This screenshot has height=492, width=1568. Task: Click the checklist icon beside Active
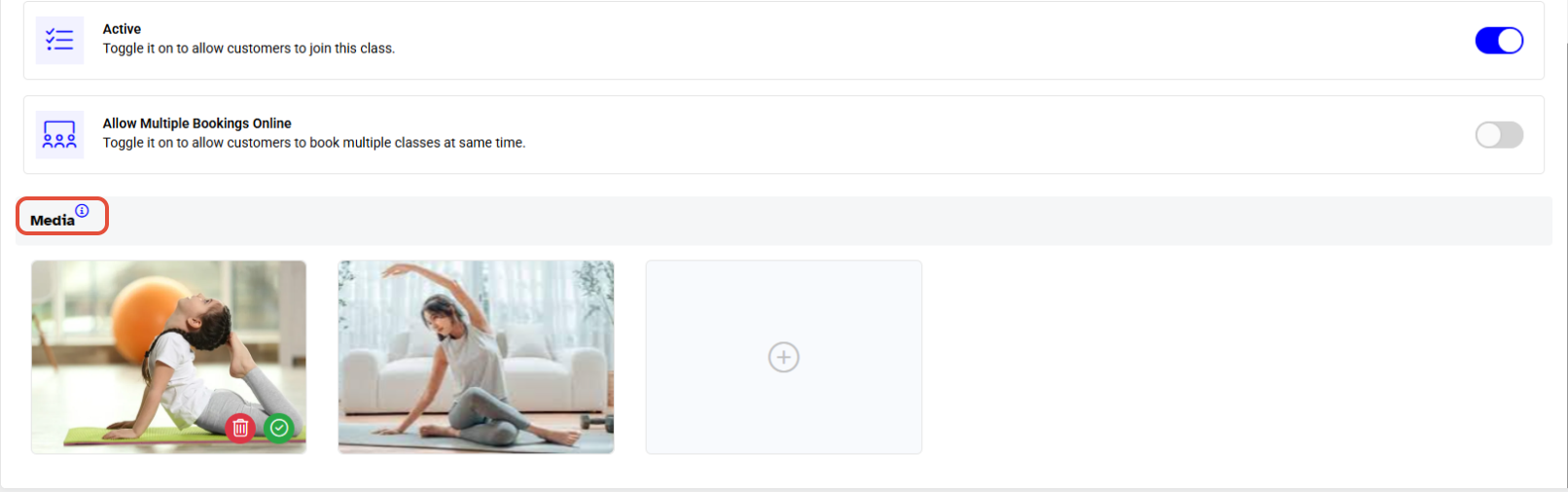point(59,40)
